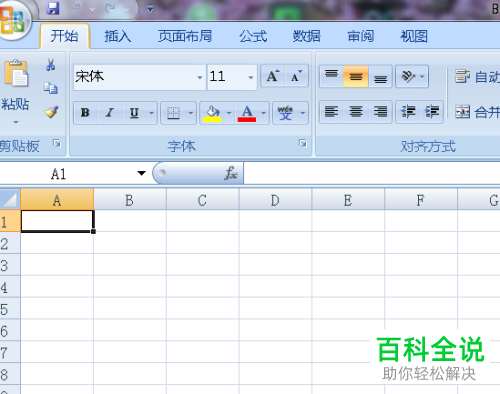Copy selection with copy icon

(x=51, y=88)
